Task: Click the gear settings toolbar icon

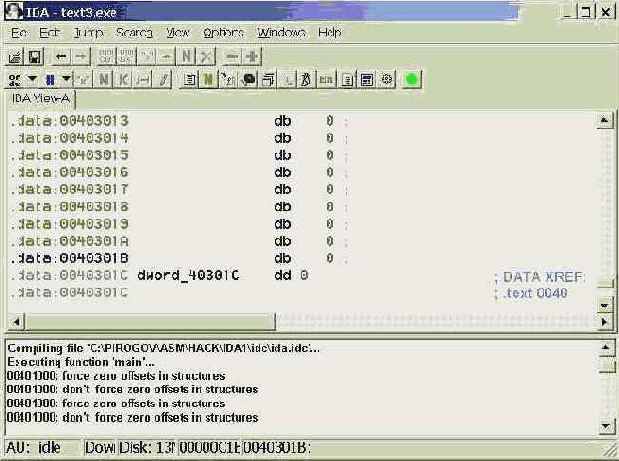Action: tap(387, 79)
